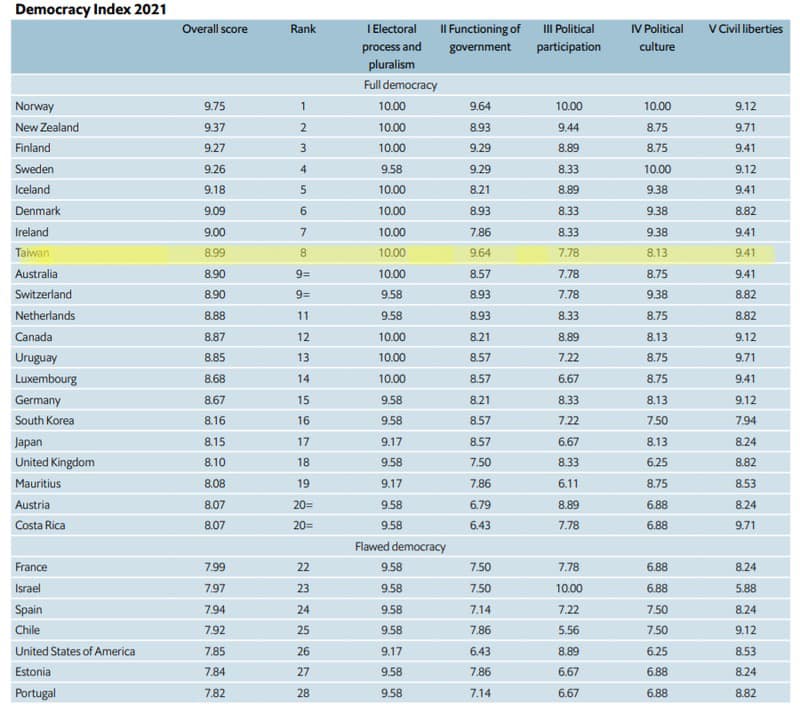The width and height of the screenshot is (800, 712).
Task: Click the "II Functioning of government" header
Action: coord(480,38)
